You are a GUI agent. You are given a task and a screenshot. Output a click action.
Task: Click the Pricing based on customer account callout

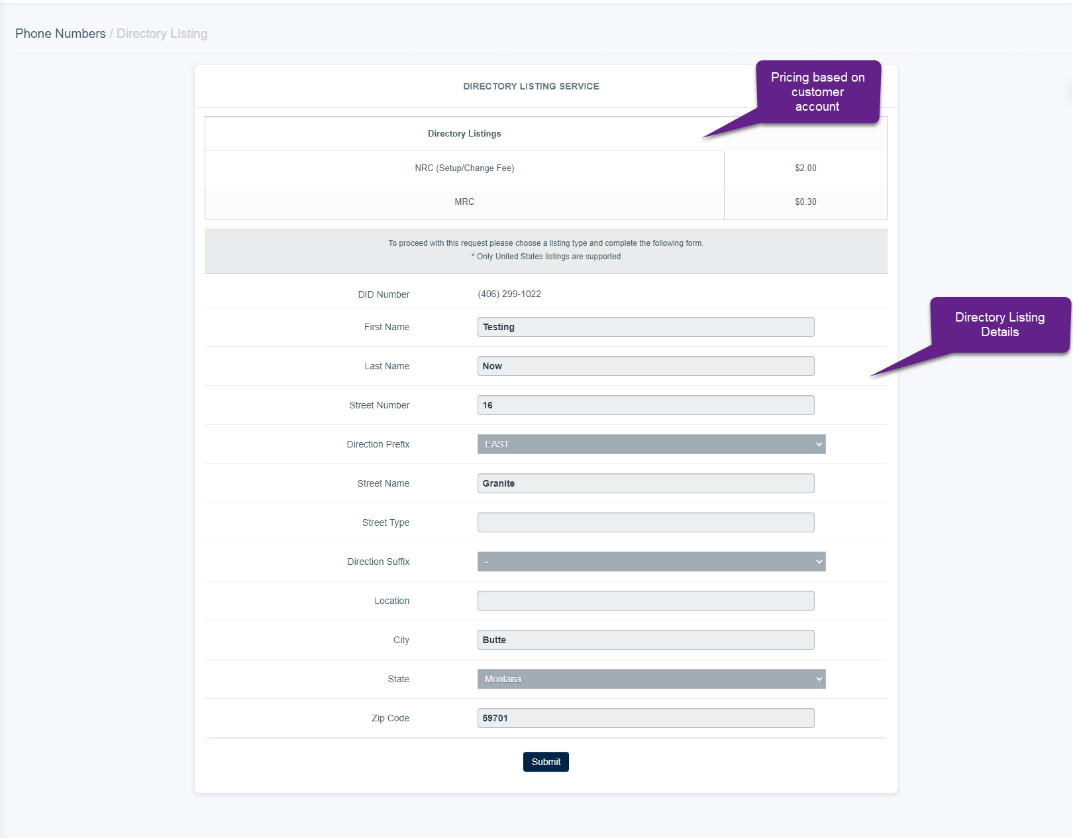(x=817, y=92)
